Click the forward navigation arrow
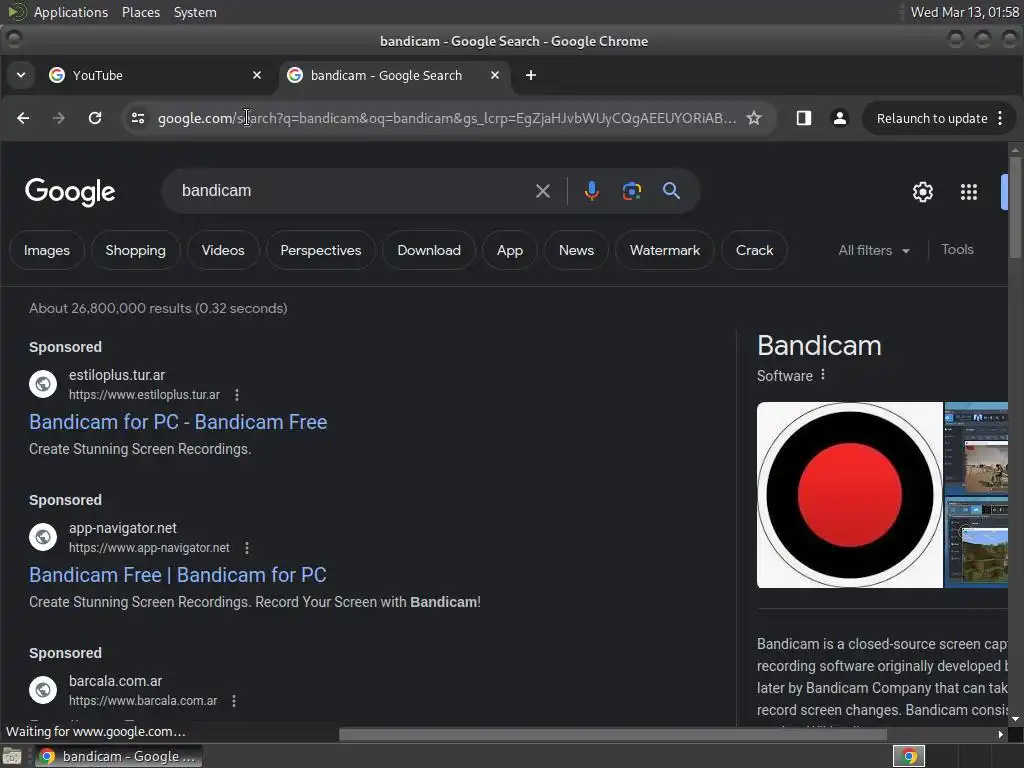This screenshot has width=1024, height=768. [x=59, y=118]
